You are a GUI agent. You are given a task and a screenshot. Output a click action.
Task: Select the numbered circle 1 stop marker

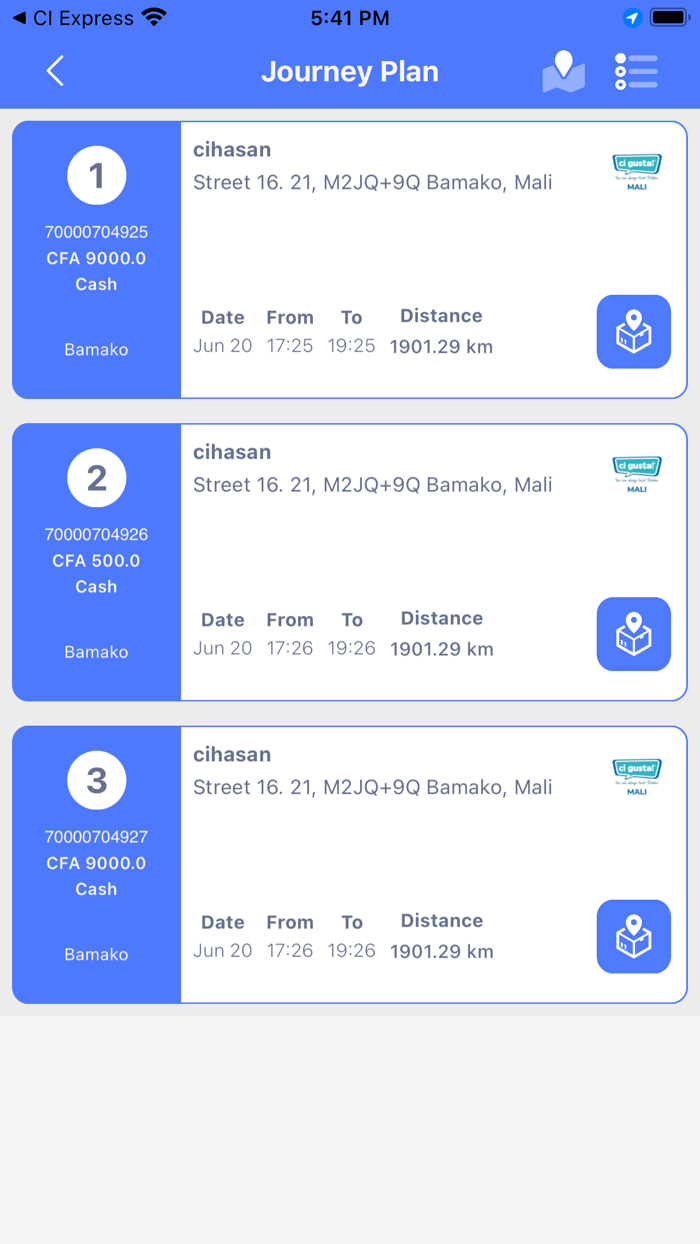(x=96, y=175)
